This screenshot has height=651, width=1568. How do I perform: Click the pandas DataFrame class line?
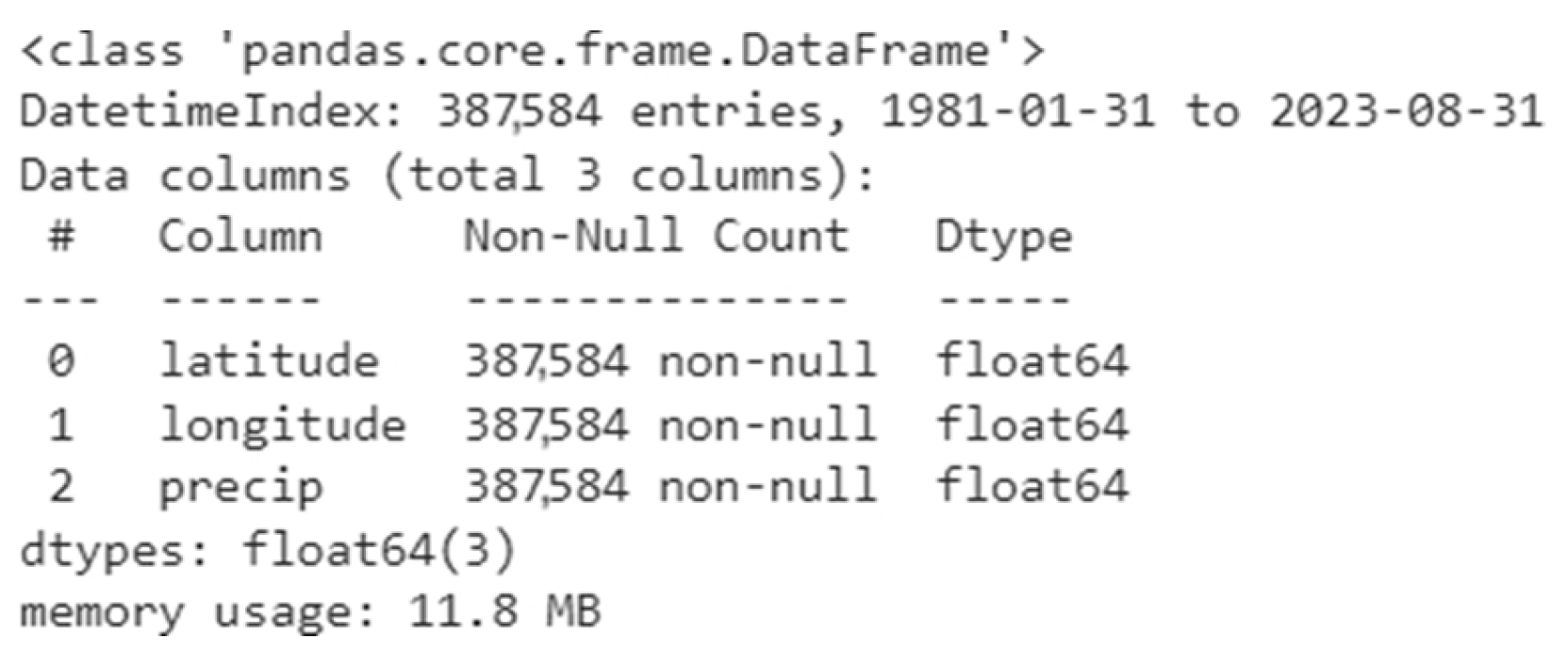(533, 50)
